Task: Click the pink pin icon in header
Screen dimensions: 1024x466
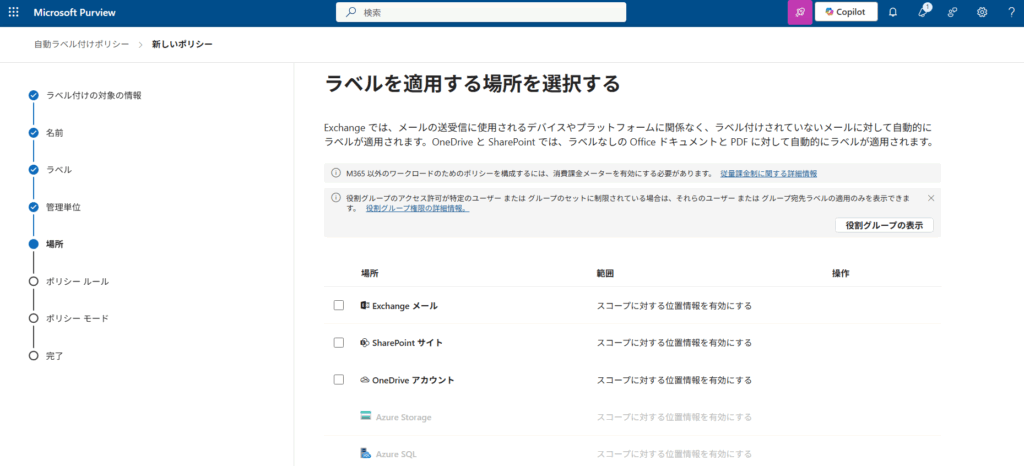Action: pos(799,12)
